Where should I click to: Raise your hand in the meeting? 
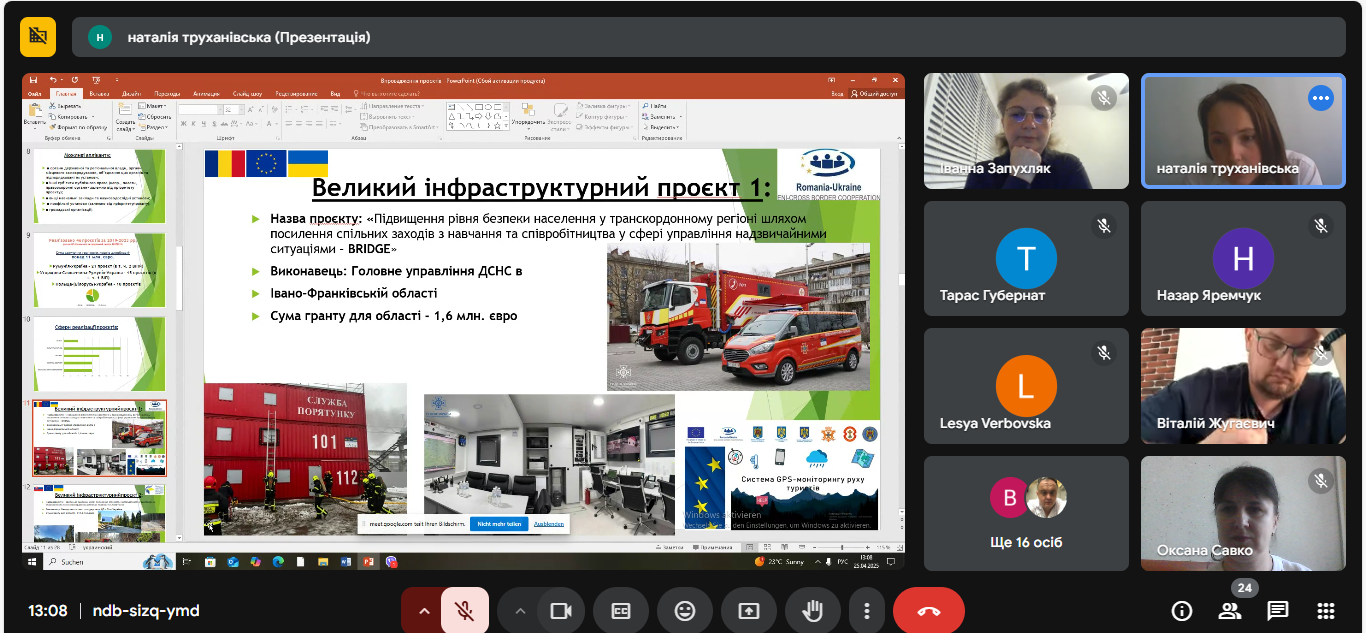[x=812, y=611]
